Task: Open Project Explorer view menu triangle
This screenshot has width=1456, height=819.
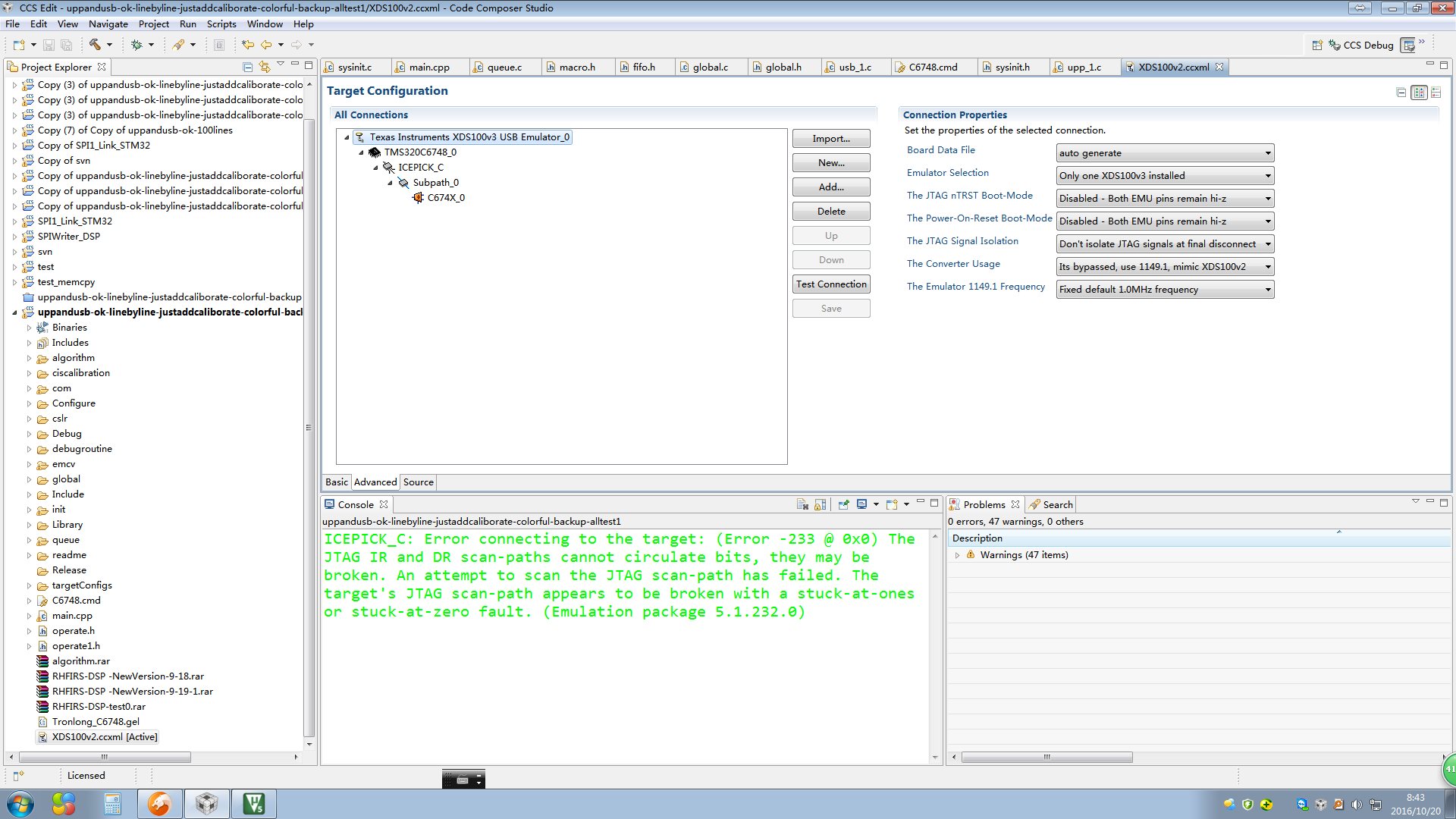Action: coord(281,64)
